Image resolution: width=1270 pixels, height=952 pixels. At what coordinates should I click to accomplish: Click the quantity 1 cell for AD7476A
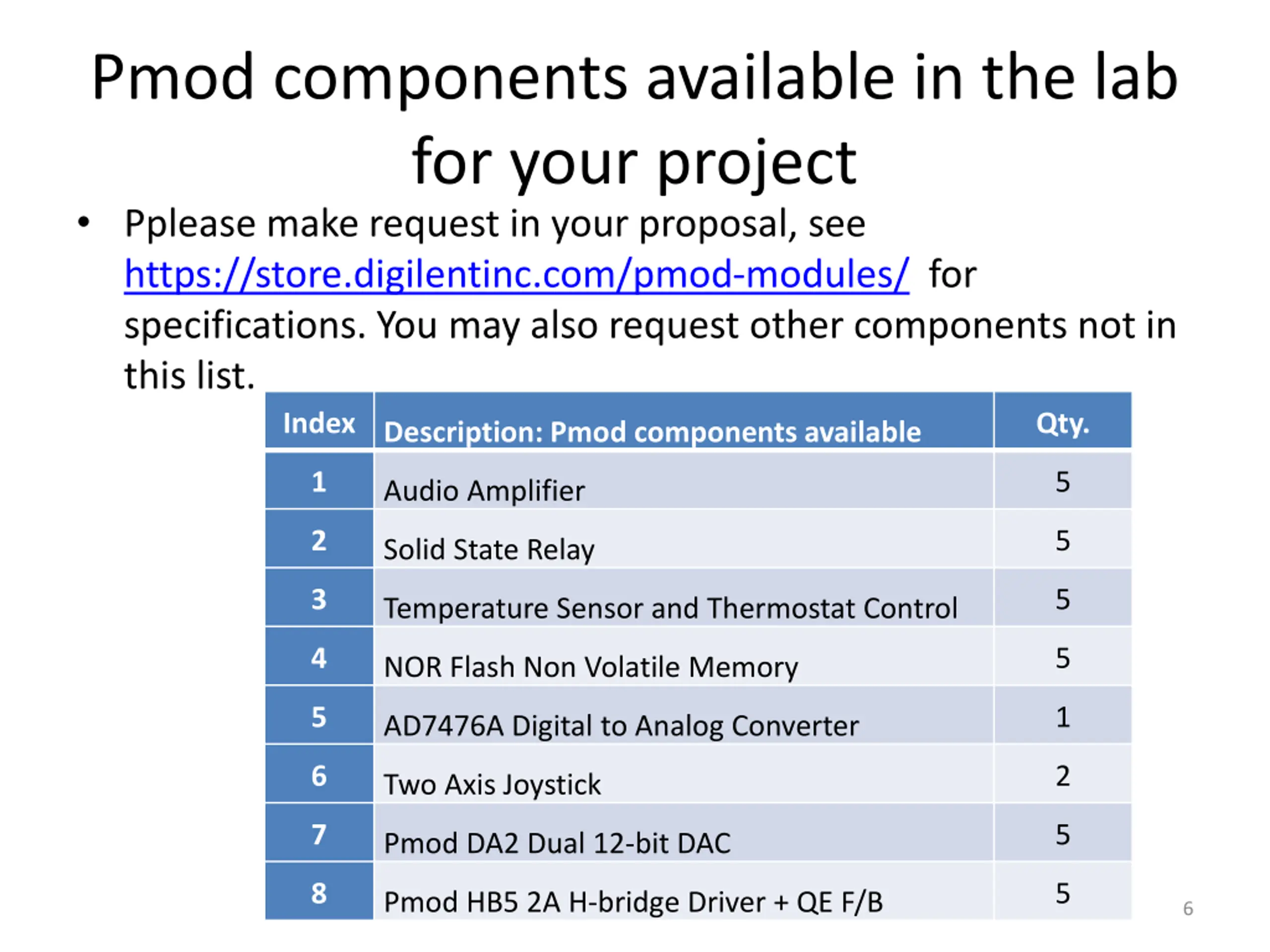(1062, 715)
